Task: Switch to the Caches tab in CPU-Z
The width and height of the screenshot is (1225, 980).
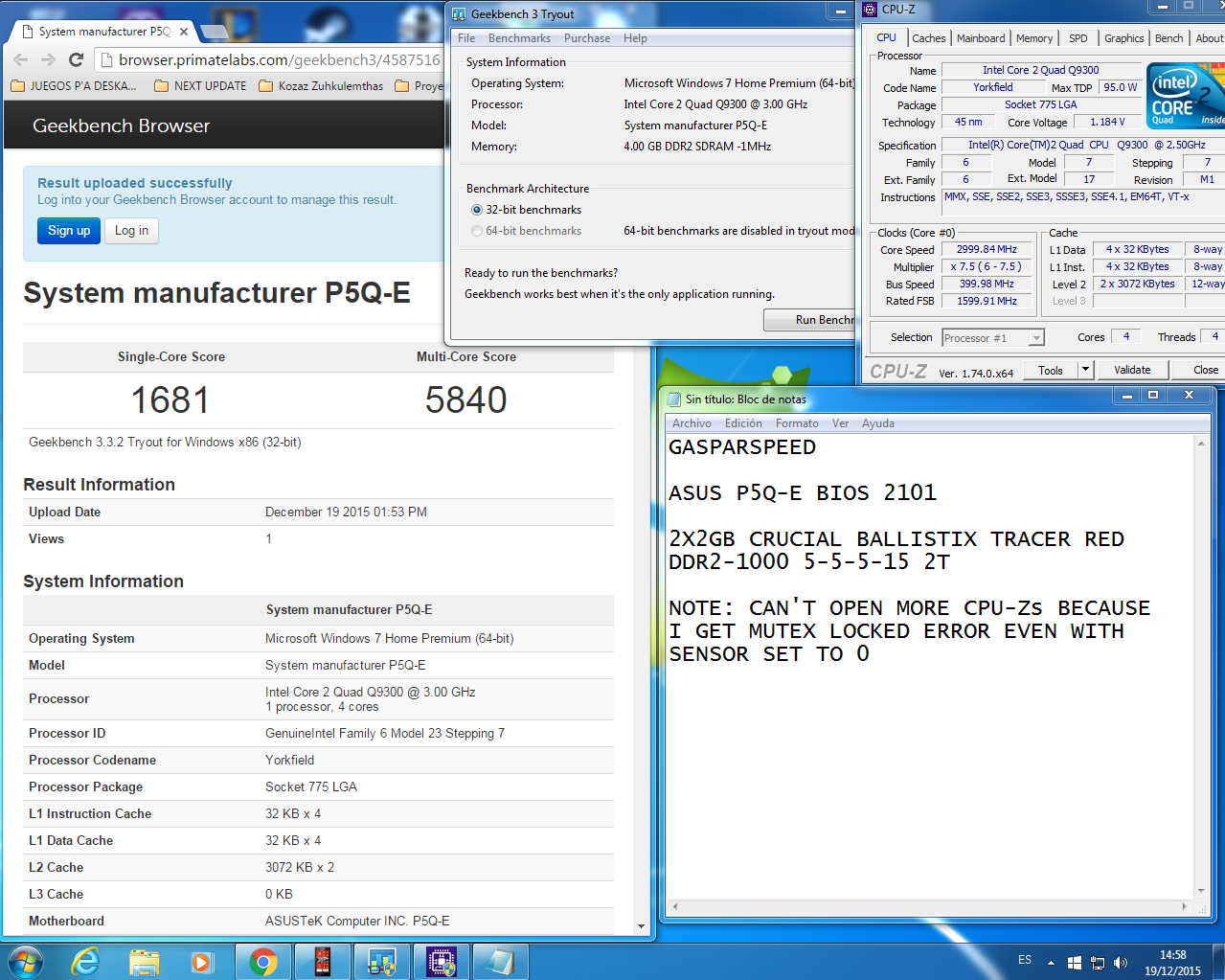Action: pyautogui.click(x=928, y=38)
